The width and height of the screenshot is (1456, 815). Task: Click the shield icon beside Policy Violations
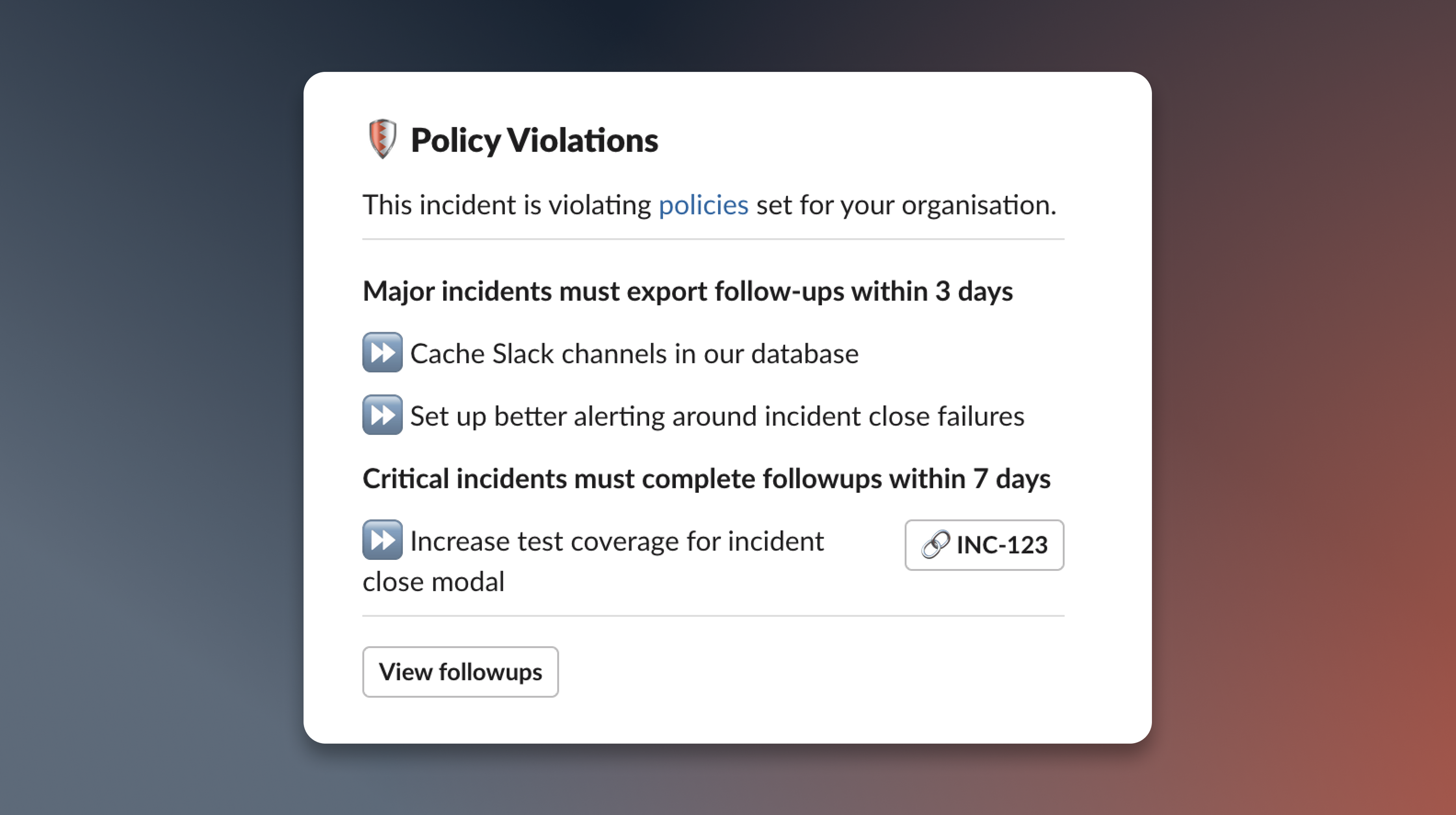click(382, 139)
